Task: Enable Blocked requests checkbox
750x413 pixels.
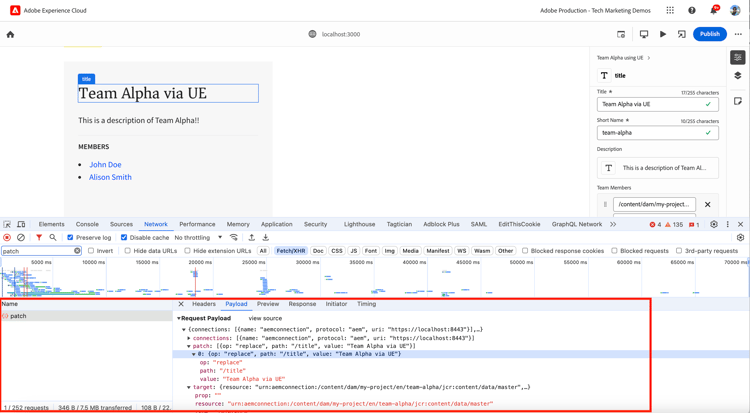Action: (x=614, y=251)
